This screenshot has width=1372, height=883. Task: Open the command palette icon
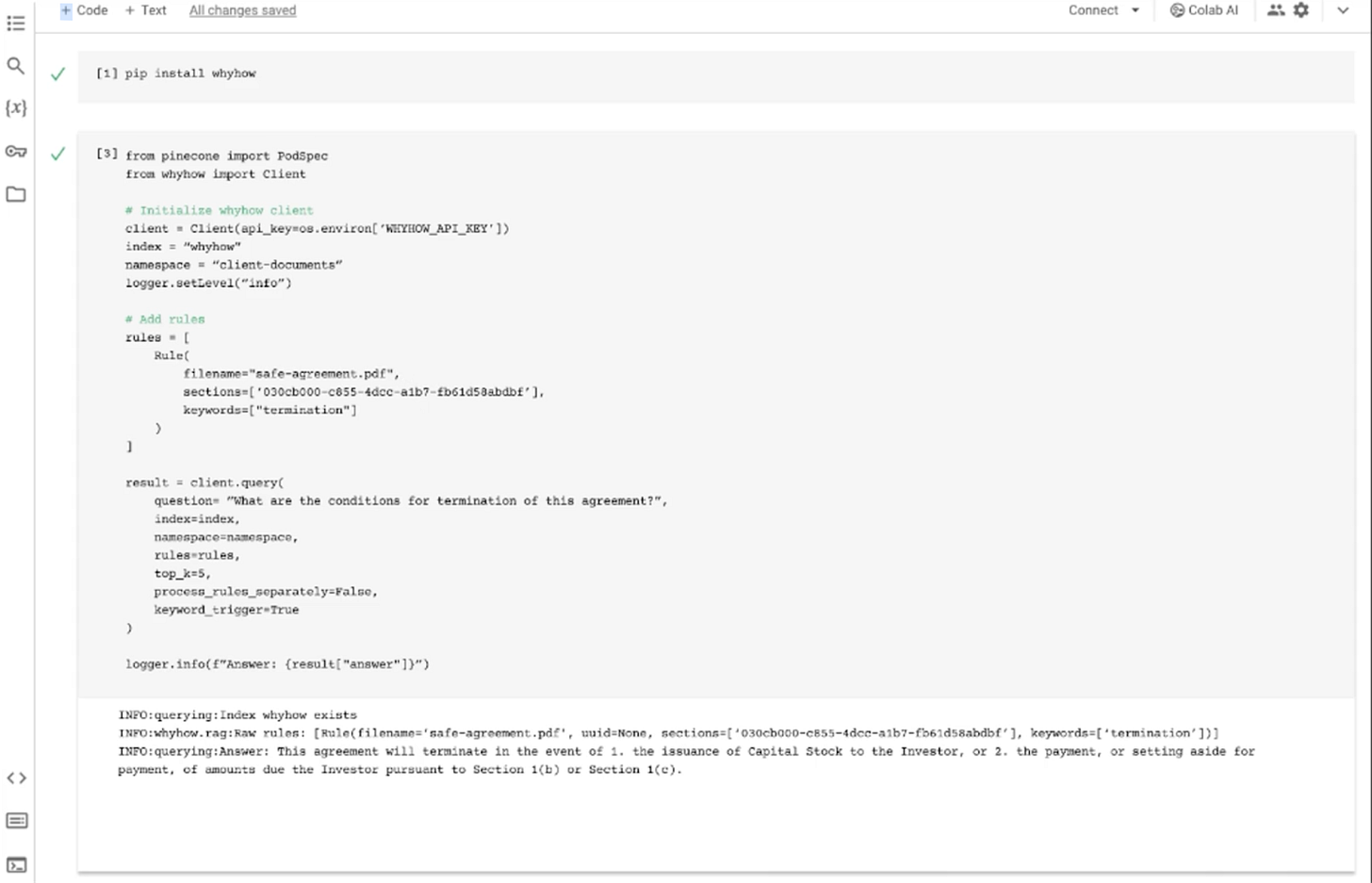16,821
